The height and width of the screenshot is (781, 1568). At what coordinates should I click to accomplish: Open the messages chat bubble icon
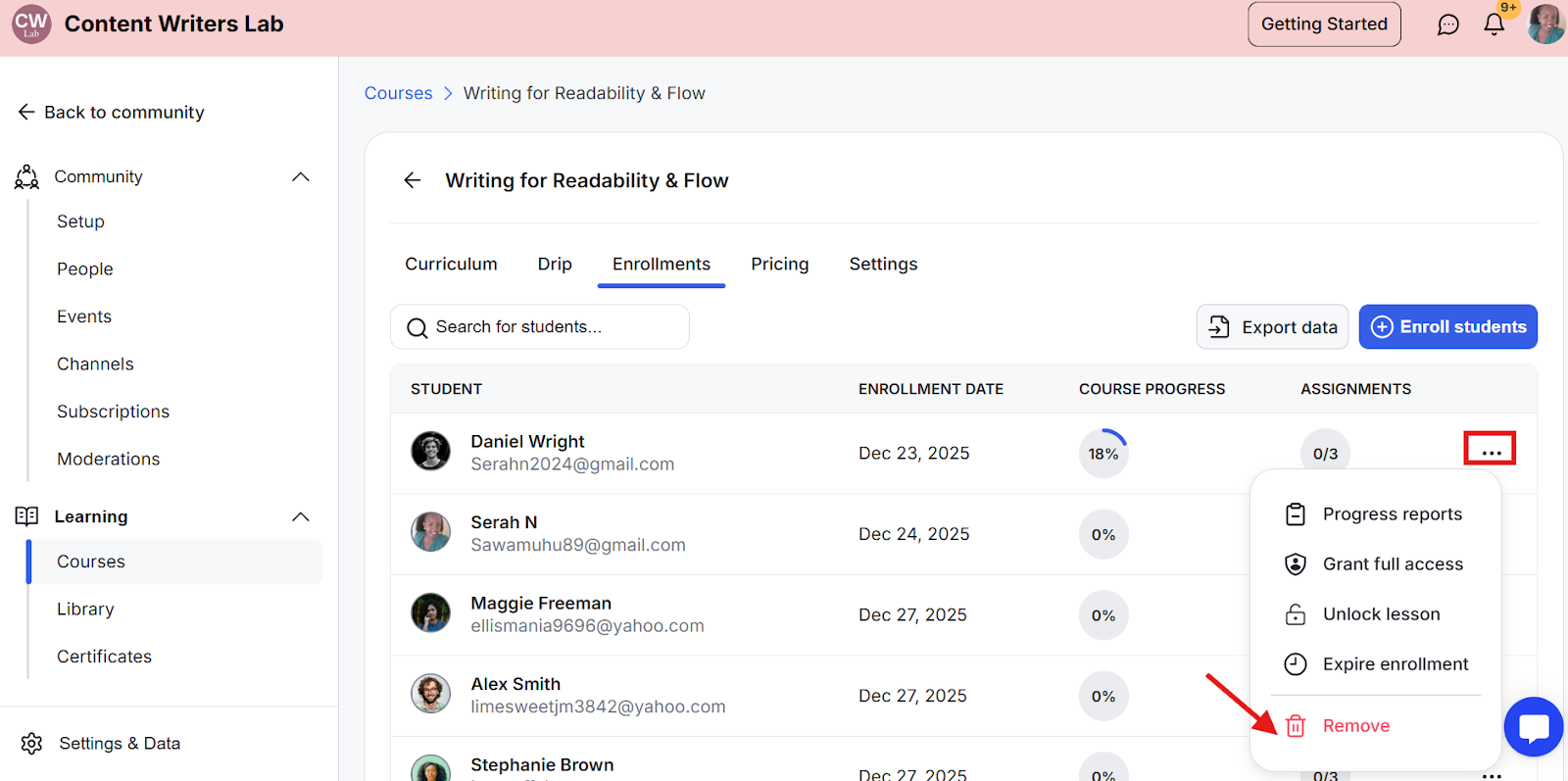1447,24
